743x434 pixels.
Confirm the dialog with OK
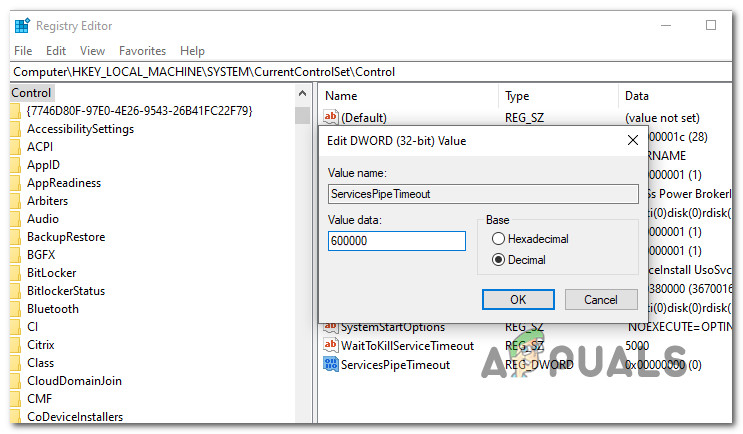click(x=518, y=300)
